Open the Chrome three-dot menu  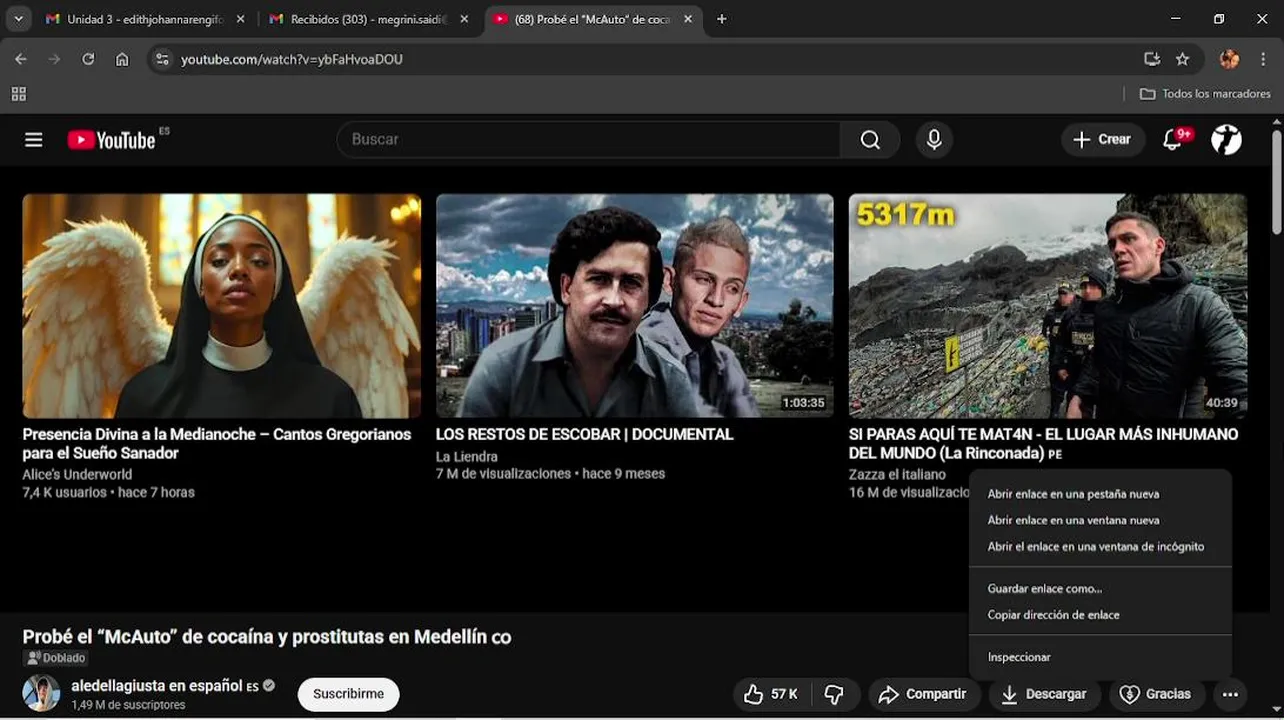1263,59
